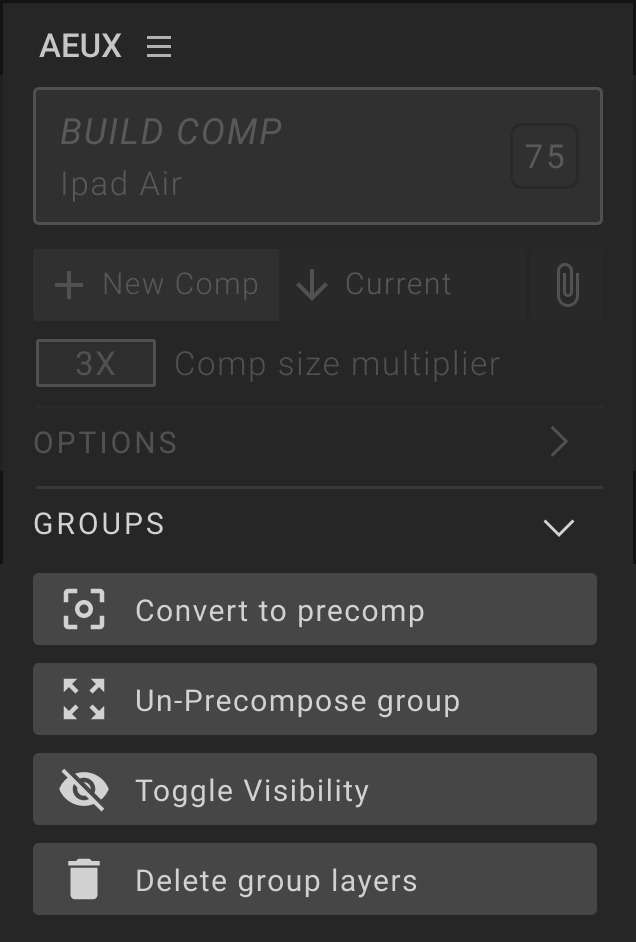Click the OPTIONS section header text
Screen dimensions: 636x942
click(106, 443)
